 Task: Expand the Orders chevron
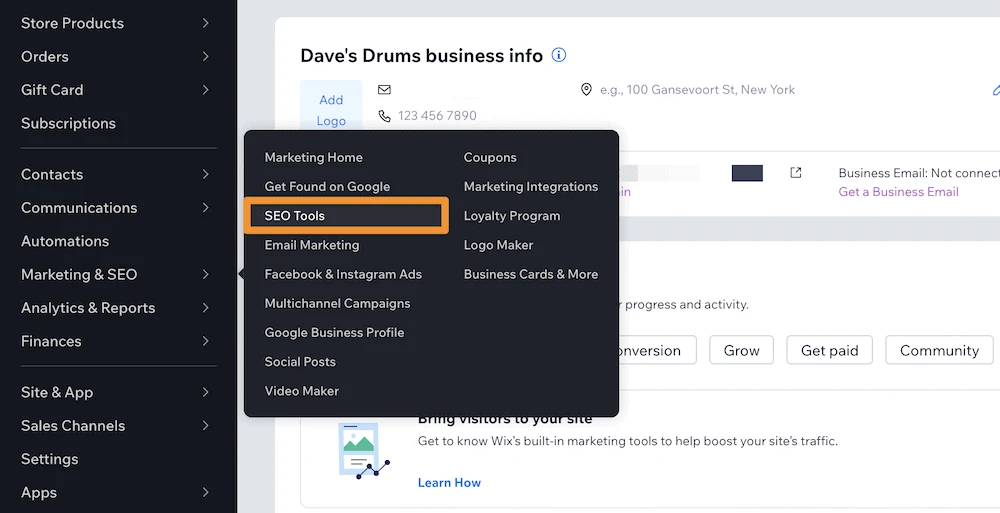point(205,56)
